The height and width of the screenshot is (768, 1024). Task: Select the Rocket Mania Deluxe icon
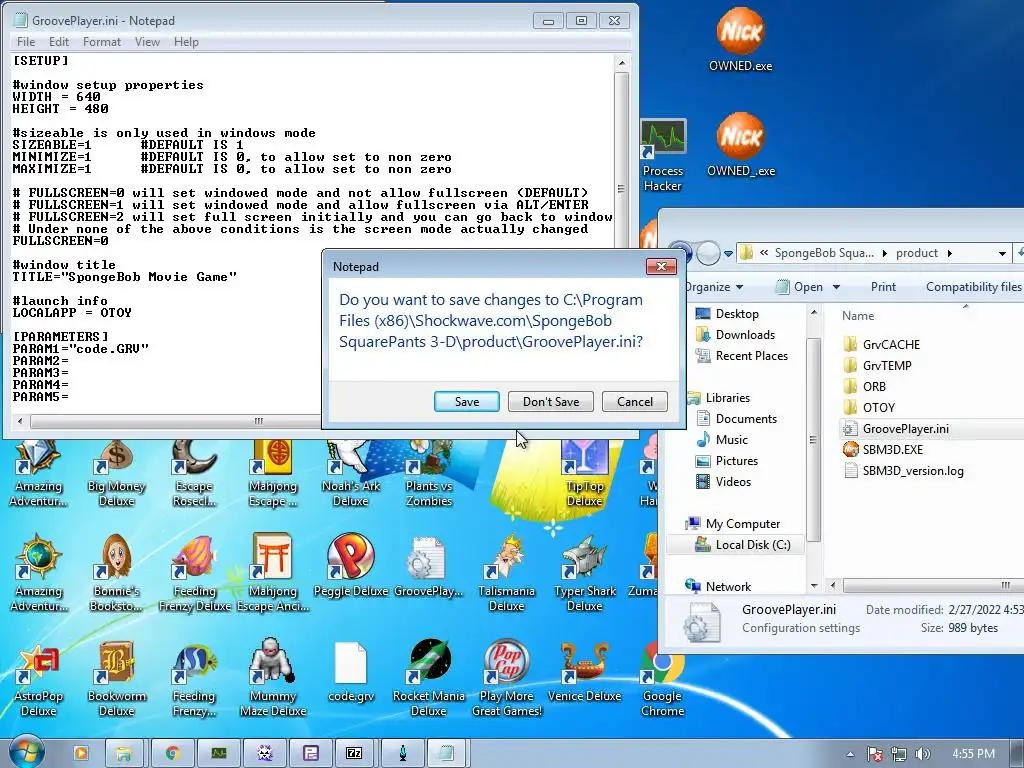click(x=428, y=678)
